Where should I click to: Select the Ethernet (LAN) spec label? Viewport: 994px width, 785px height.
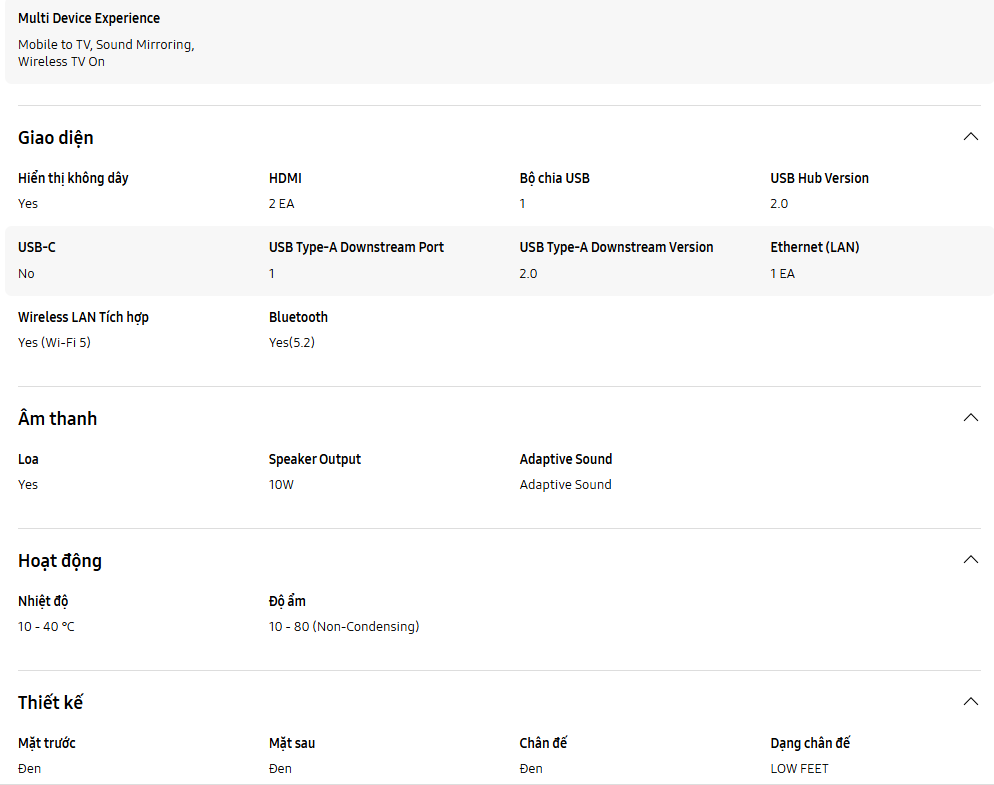coord(814,248)
